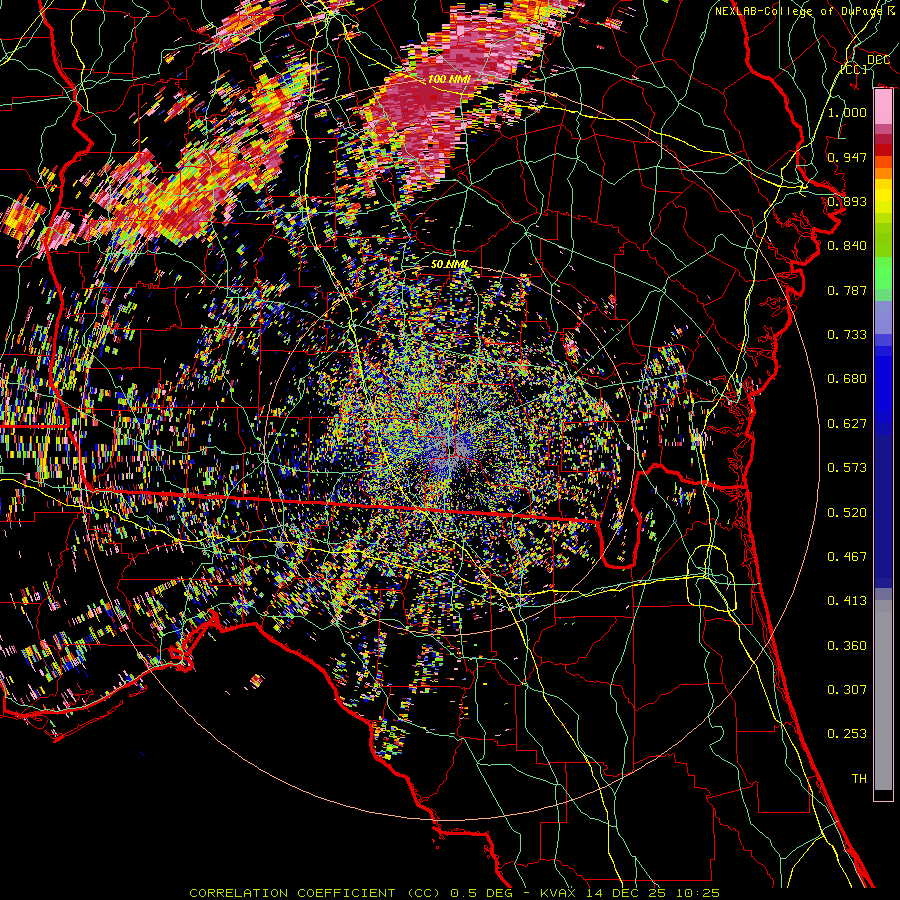Click the 0.680 legend value
Viewport: 900px width, 900px height.
[847, 379]
